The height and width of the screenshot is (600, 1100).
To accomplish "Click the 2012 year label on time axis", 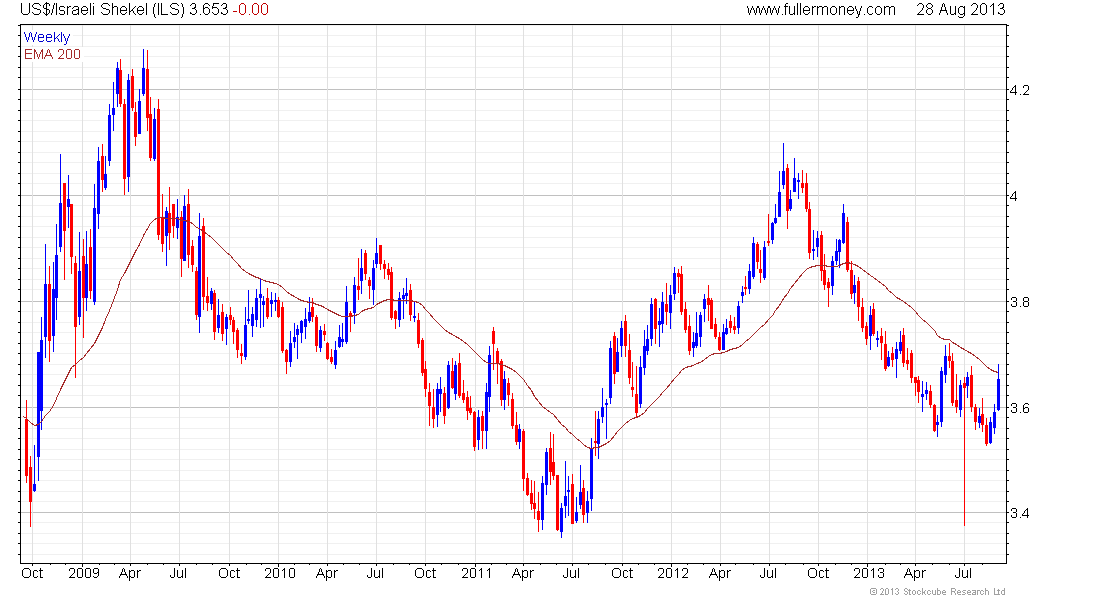I will pos(673,573).
